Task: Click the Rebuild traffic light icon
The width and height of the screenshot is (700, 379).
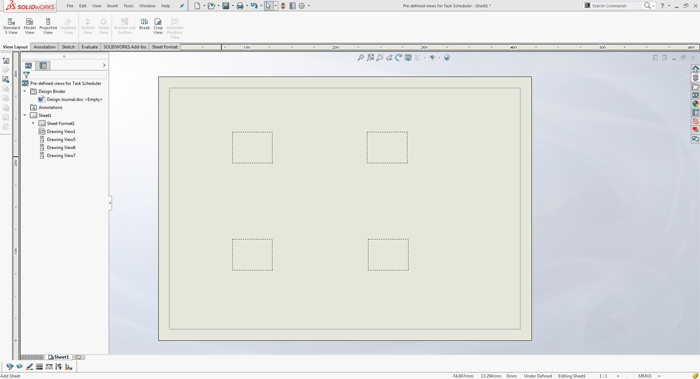Action: [x=283, y=6]
